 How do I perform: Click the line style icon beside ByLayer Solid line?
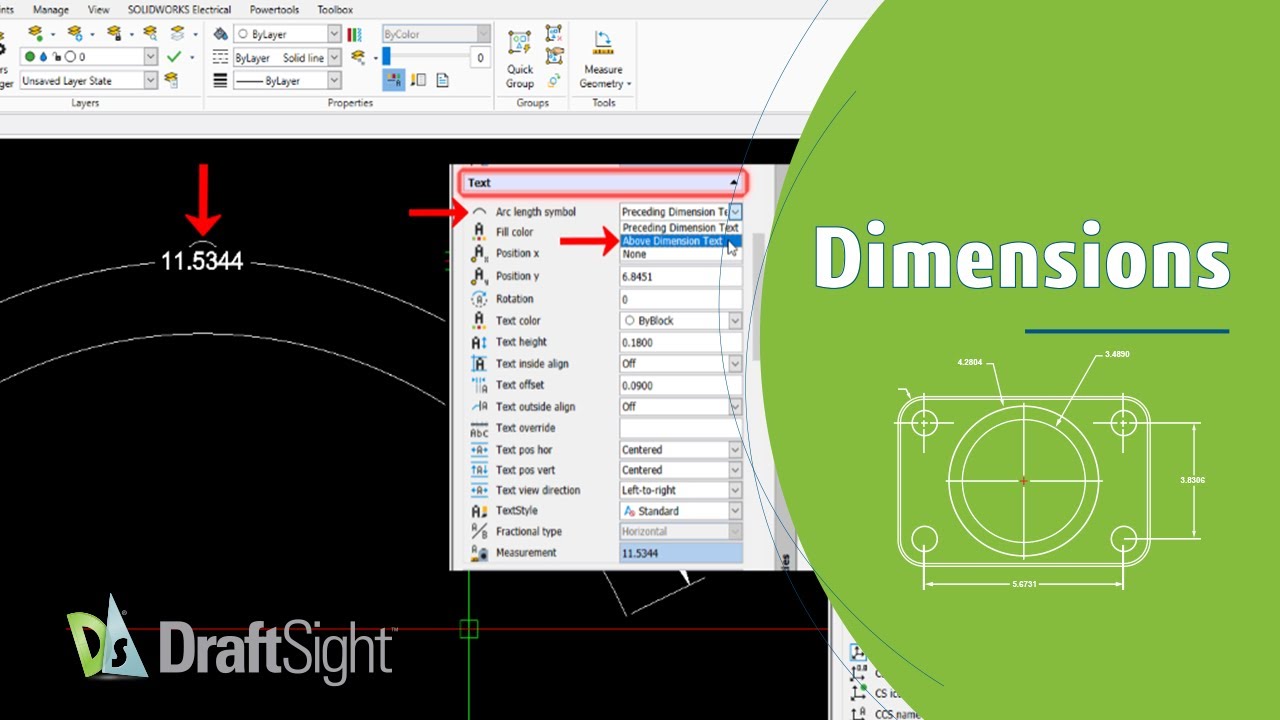click(x=221, y=58)
